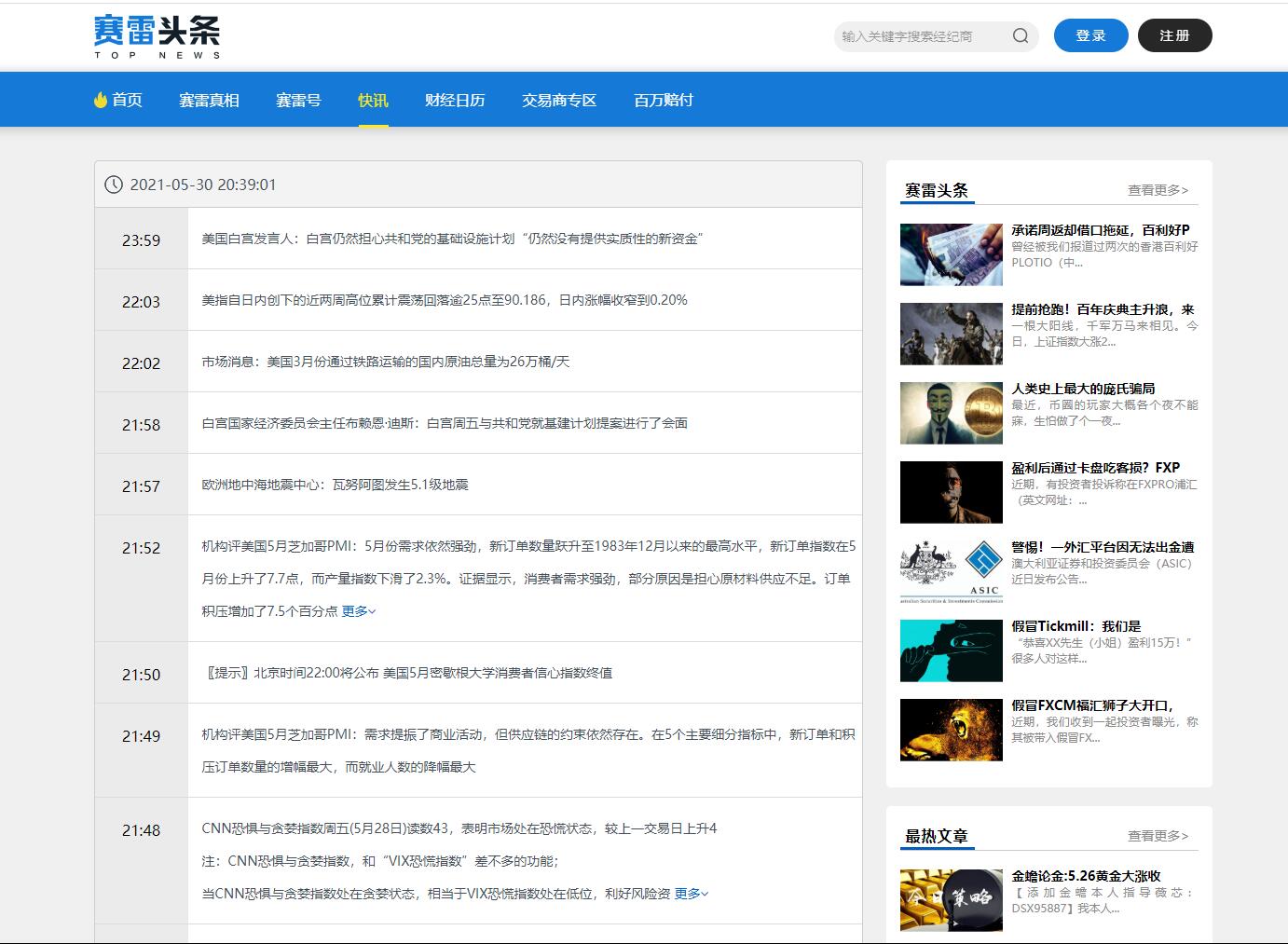This screenshot has width=1288, height=944.
Task: Click the 登录 button
Action: [x=1090, y=35]
